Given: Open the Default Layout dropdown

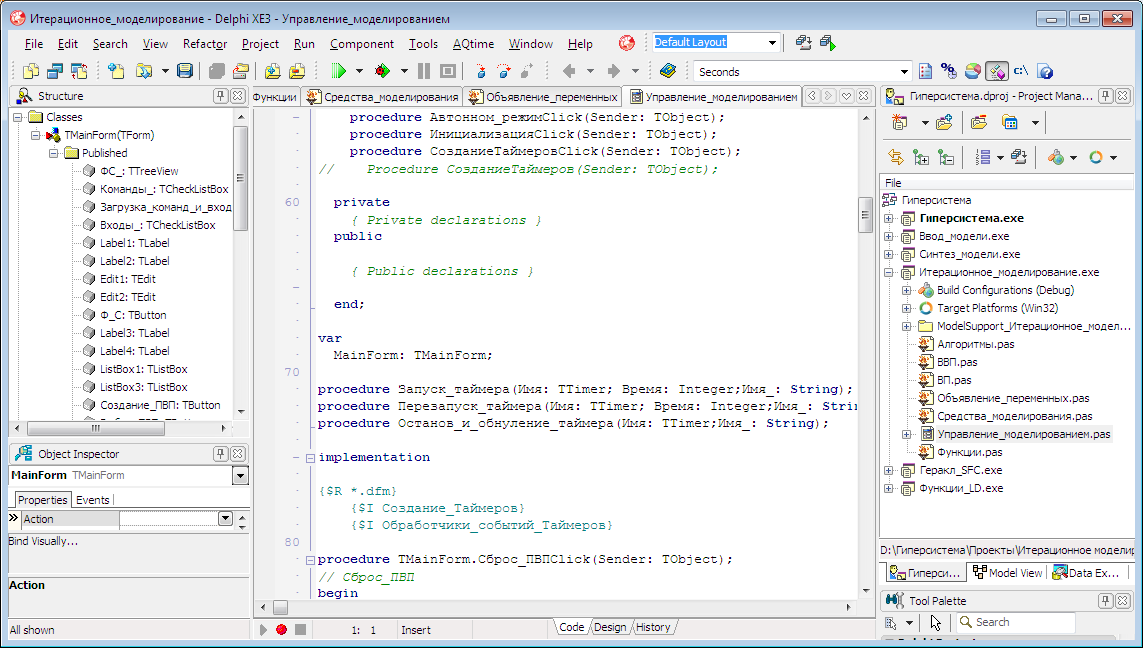Looking at the screenshot, I should 772,43.
